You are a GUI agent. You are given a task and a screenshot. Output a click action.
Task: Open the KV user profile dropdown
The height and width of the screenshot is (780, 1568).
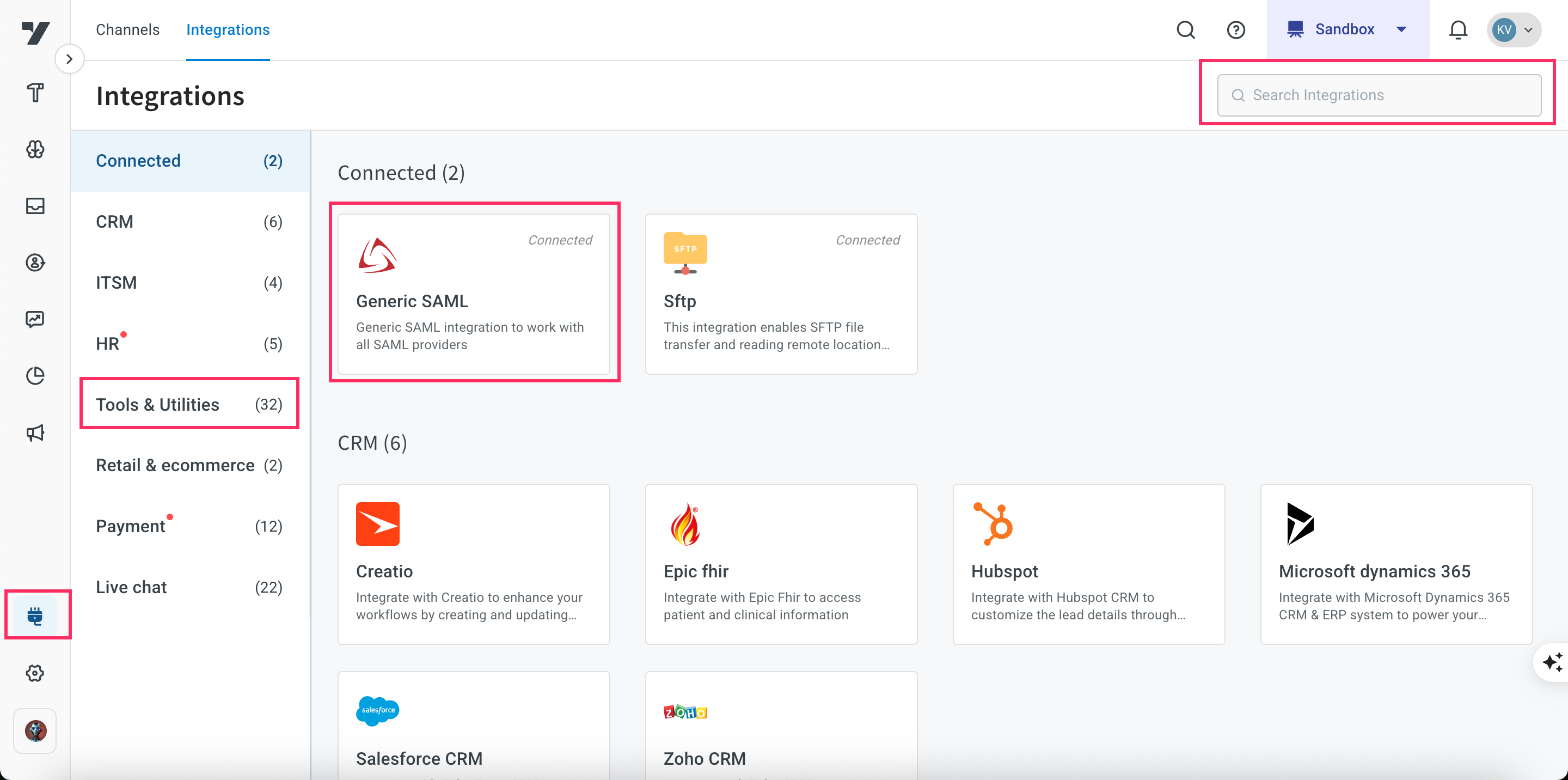coord(1514,29)
